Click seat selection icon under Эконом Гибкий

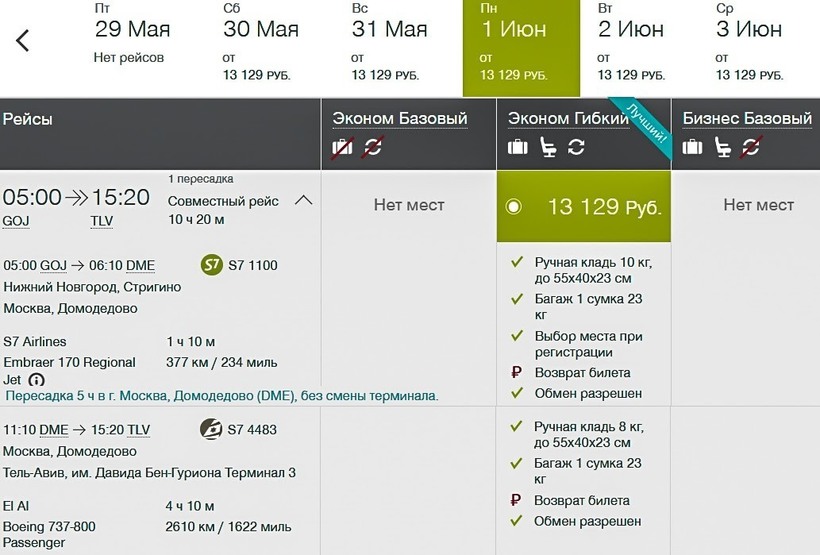547,147
